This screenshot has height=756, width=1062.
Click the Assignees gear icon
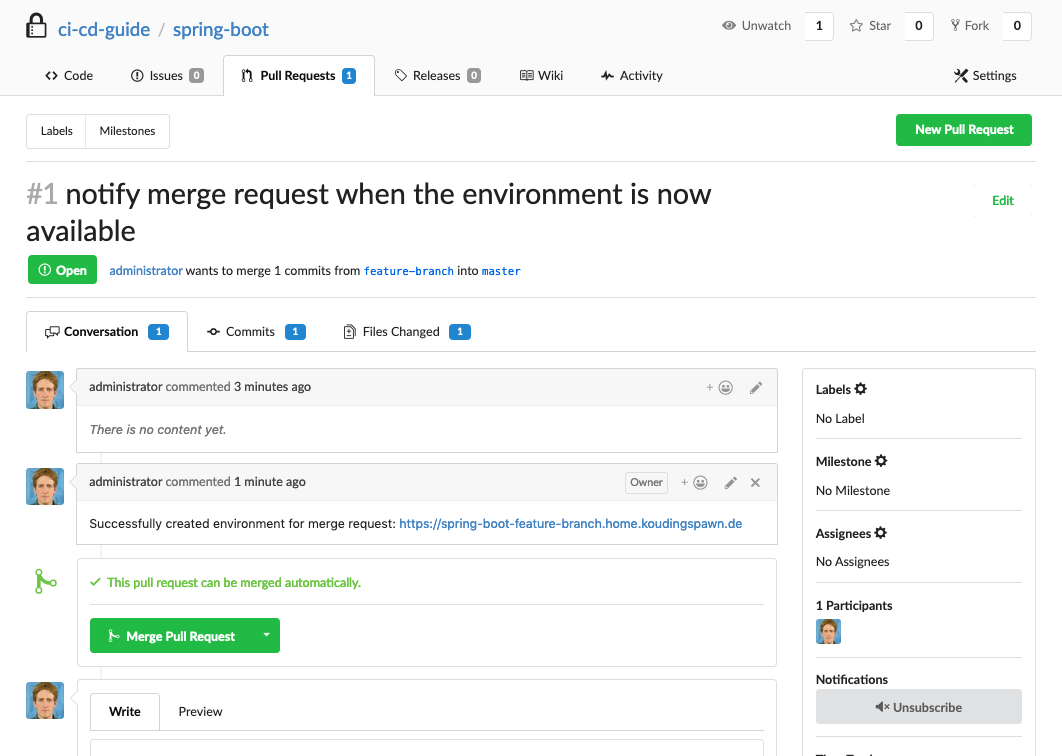point(881,533)
